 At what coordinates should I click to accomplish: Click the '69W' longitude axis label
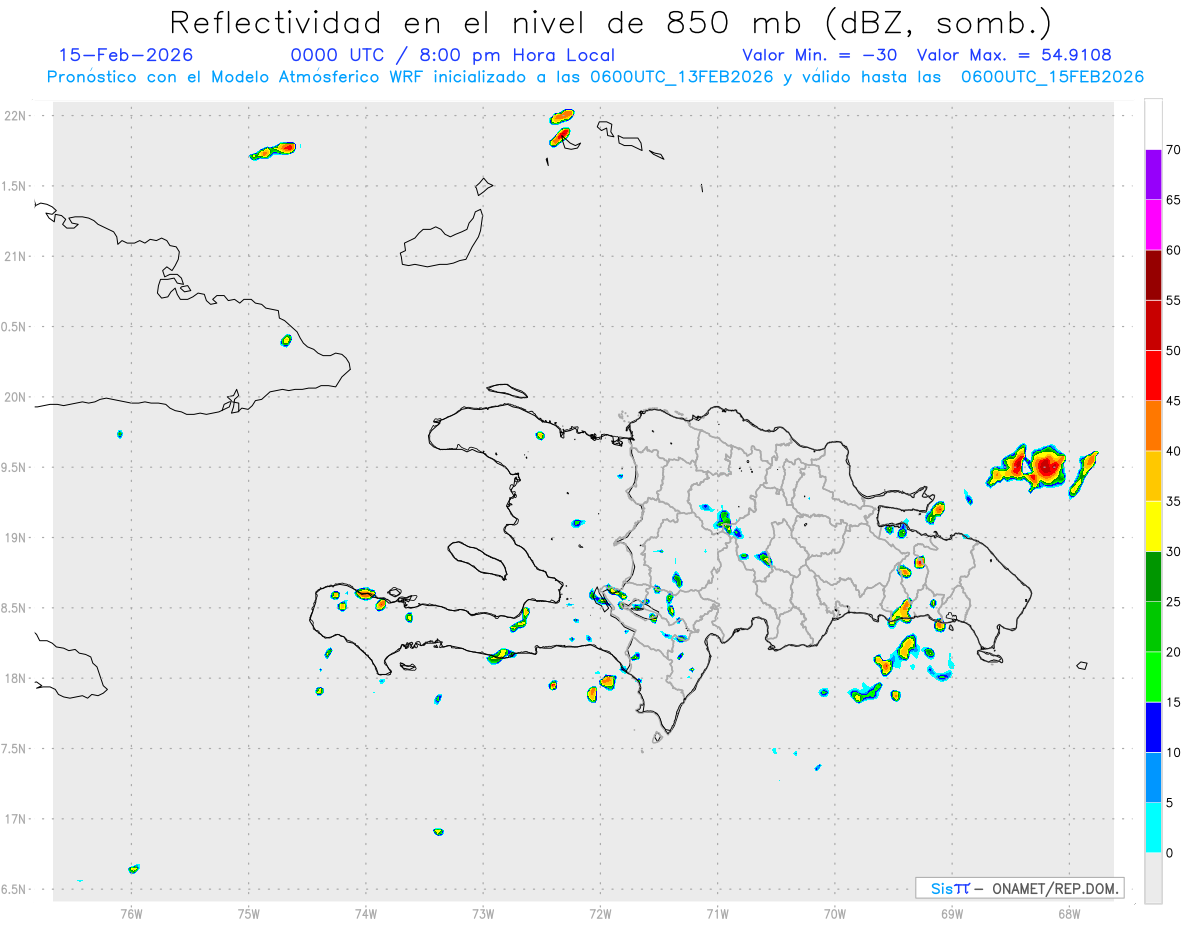pos(952,914)
